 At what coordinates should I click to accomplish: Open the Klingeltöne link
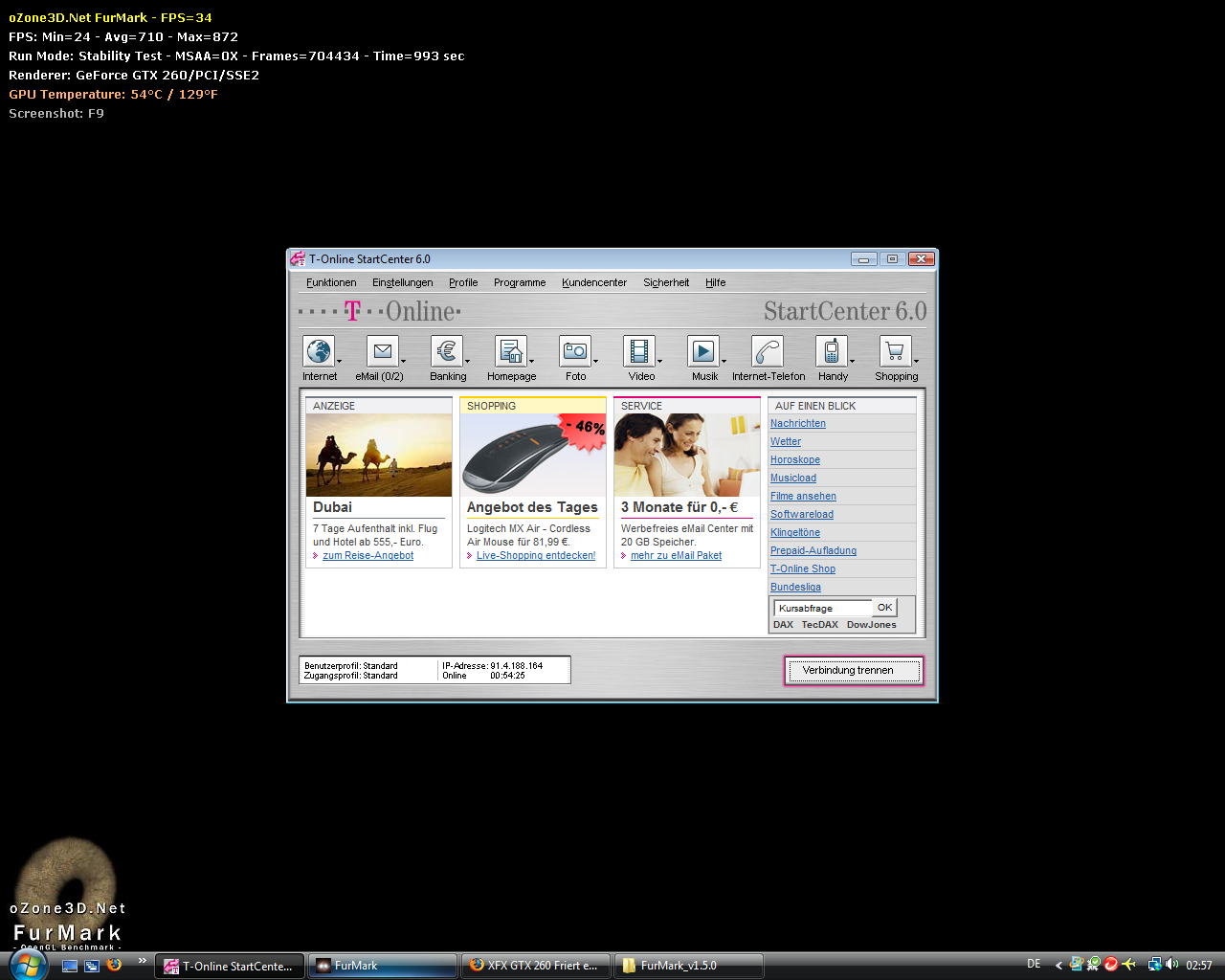(x=795, y=532)
